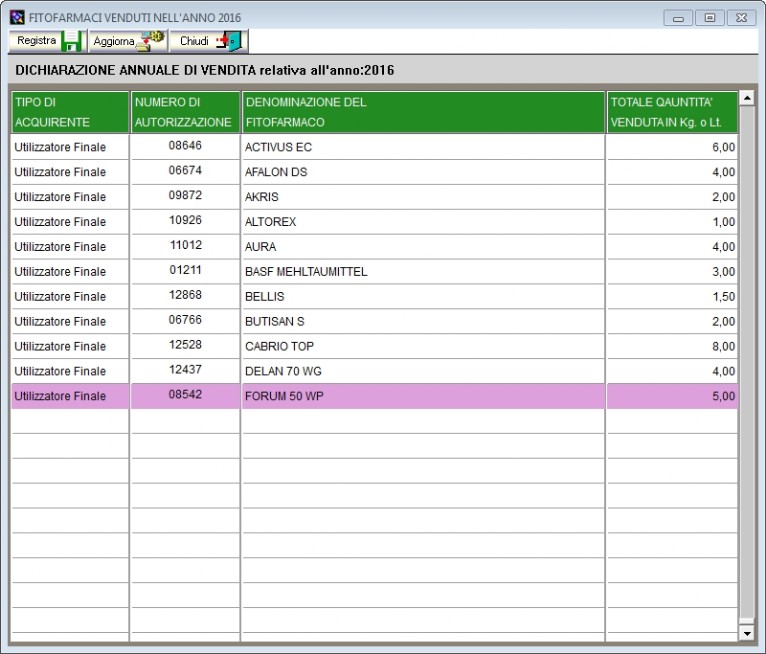Click the Registra save button

coord(47,41)
